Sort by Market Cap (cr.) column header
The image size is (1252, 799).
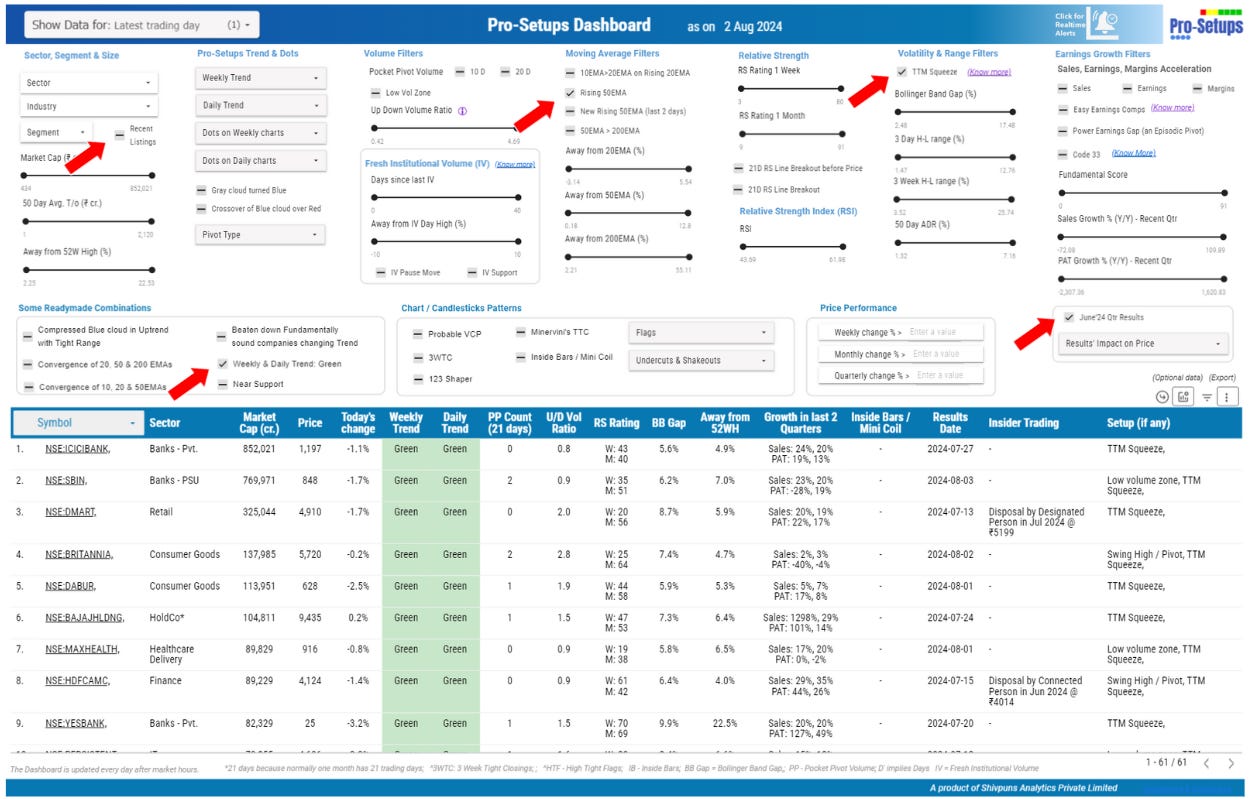(259, 423)
